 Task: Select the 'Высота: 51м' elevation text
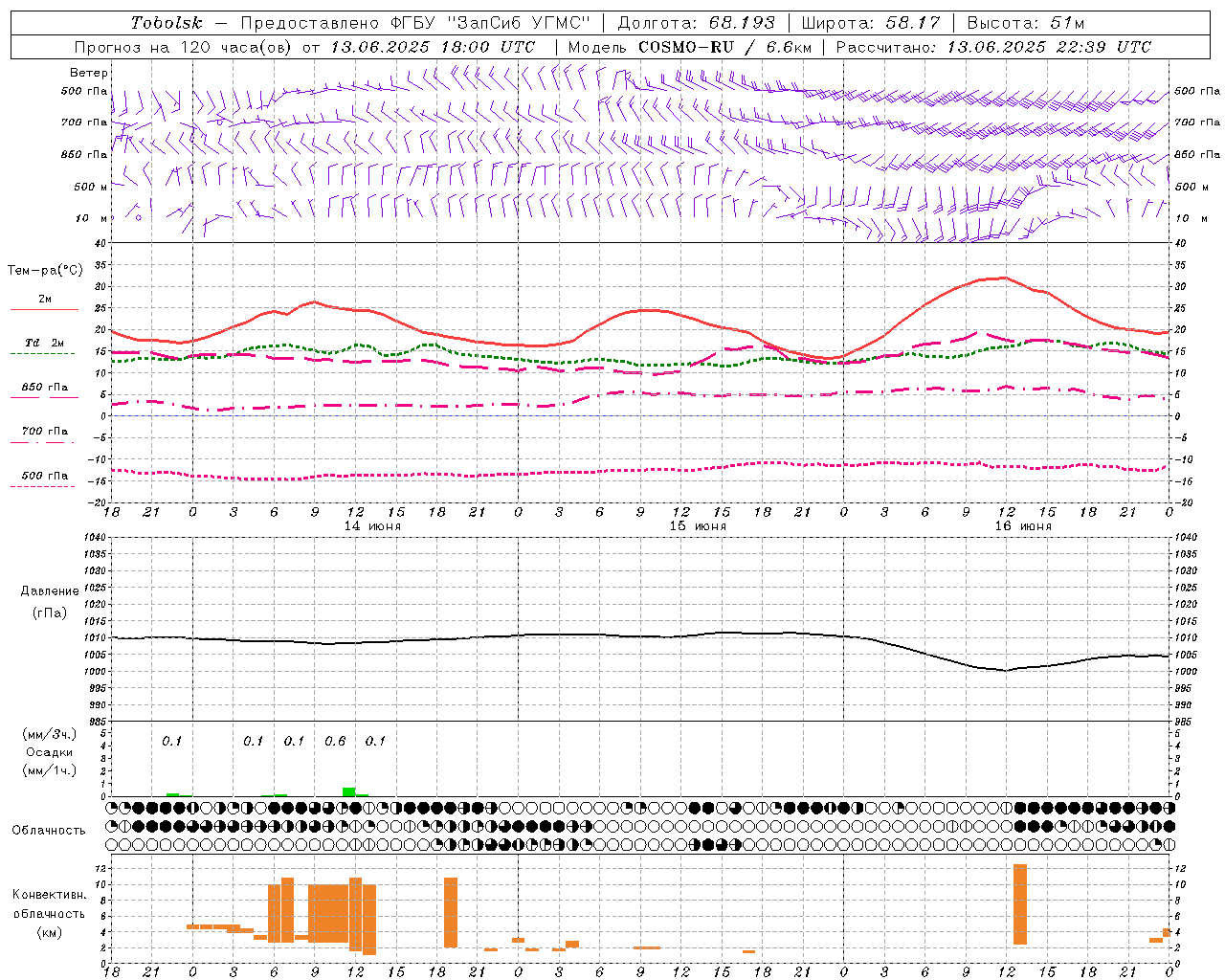(1026, 23)
